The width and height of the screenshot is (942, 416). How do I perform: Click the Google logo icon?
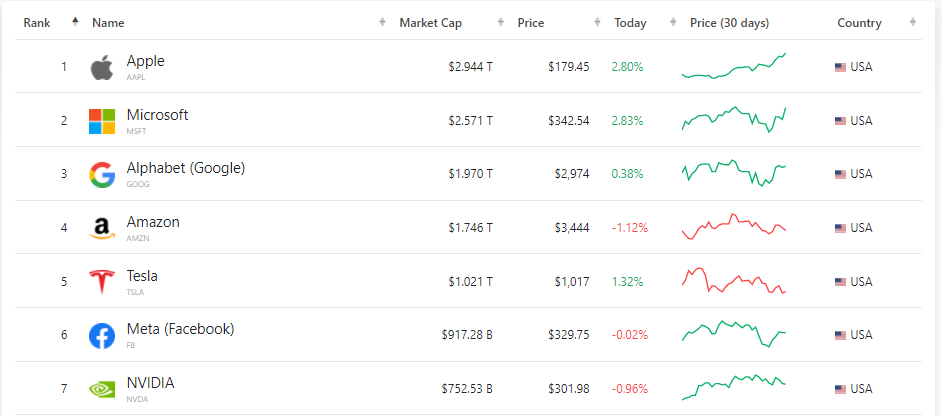(102, 174)
